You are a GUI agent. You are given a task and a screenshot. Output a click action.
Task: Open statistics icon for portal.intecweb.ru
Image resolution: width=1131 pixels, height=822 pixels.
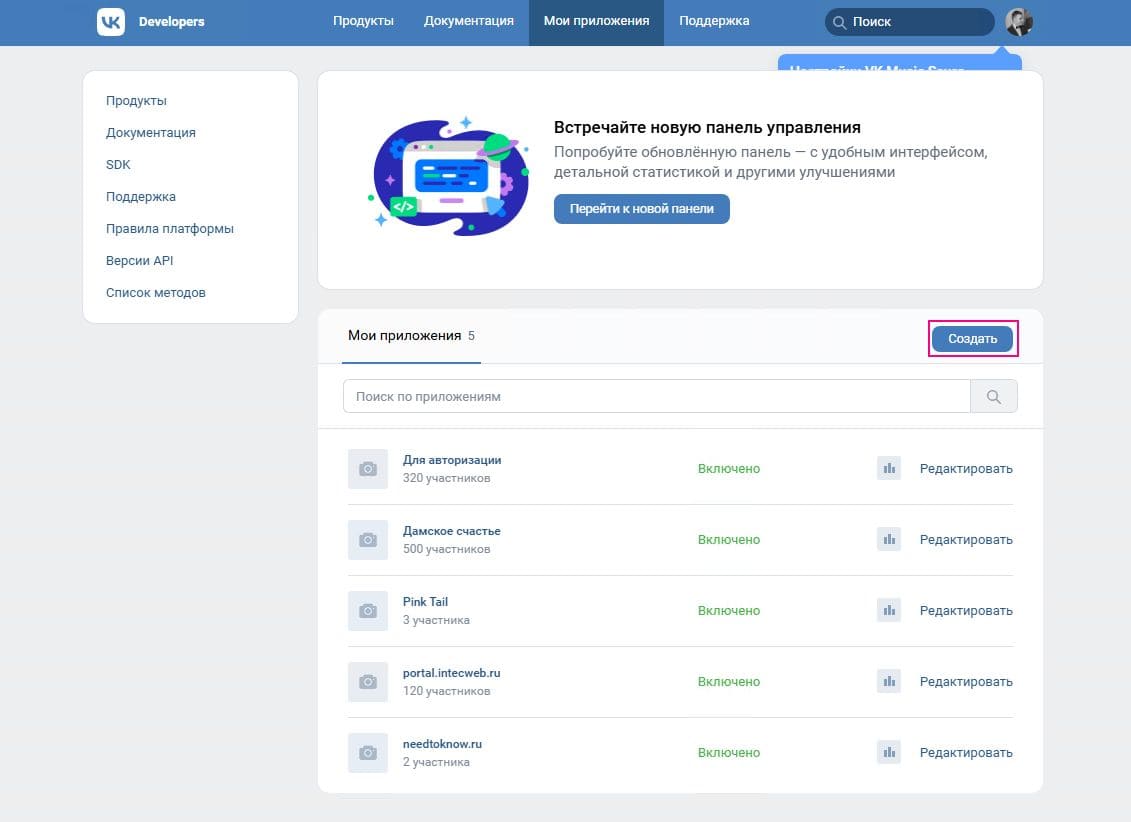888,681
